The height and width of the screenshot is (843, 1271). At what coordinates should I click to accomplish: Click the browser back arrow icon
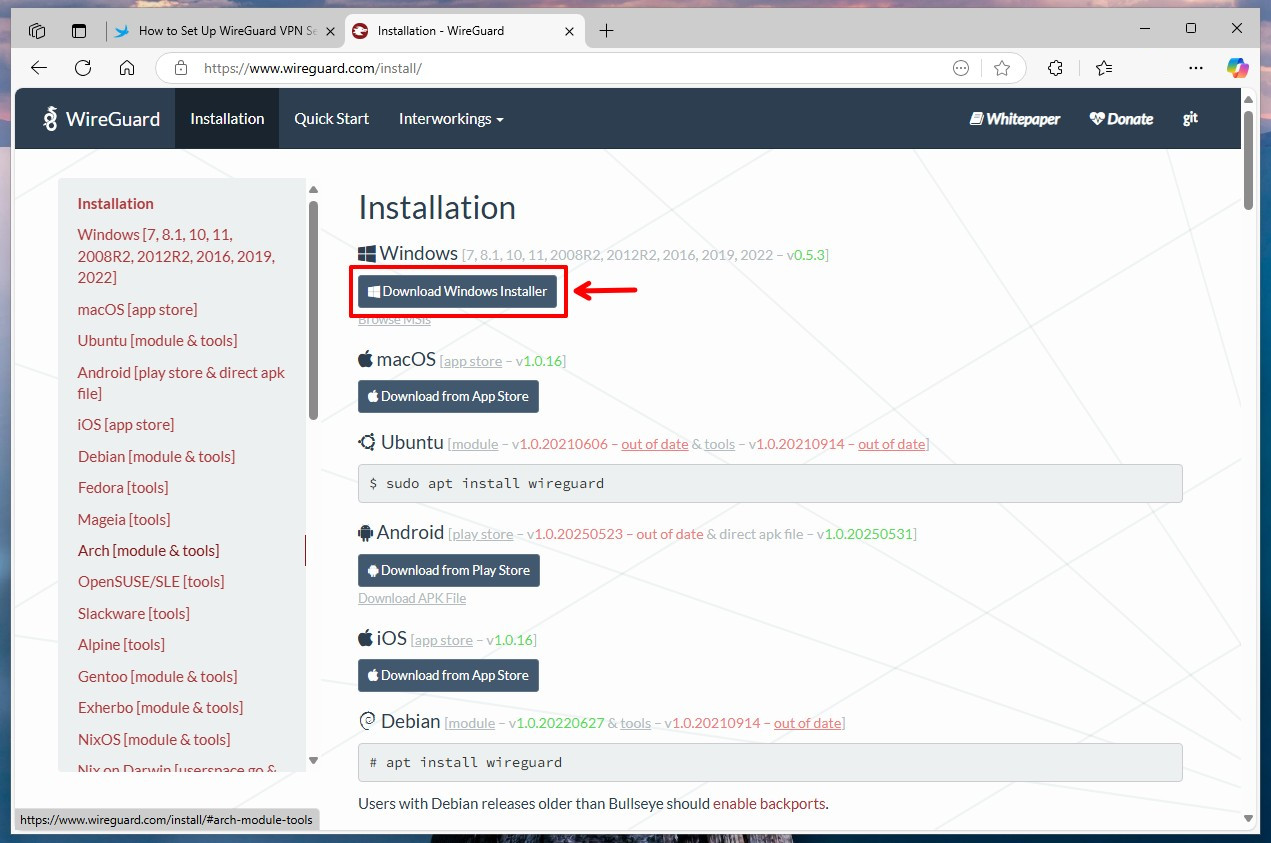39,68
